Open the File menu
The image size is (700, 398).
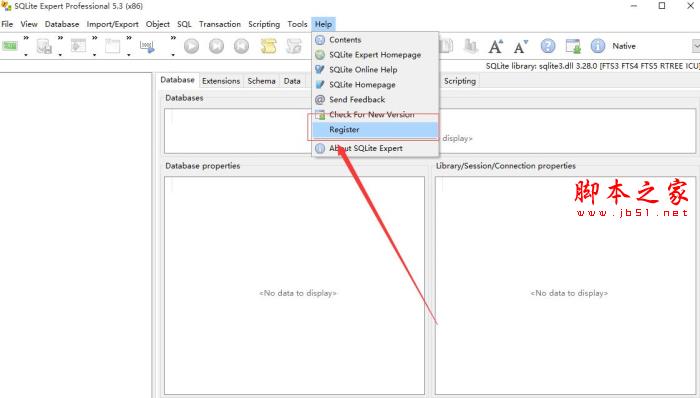(x=7, y=24)
